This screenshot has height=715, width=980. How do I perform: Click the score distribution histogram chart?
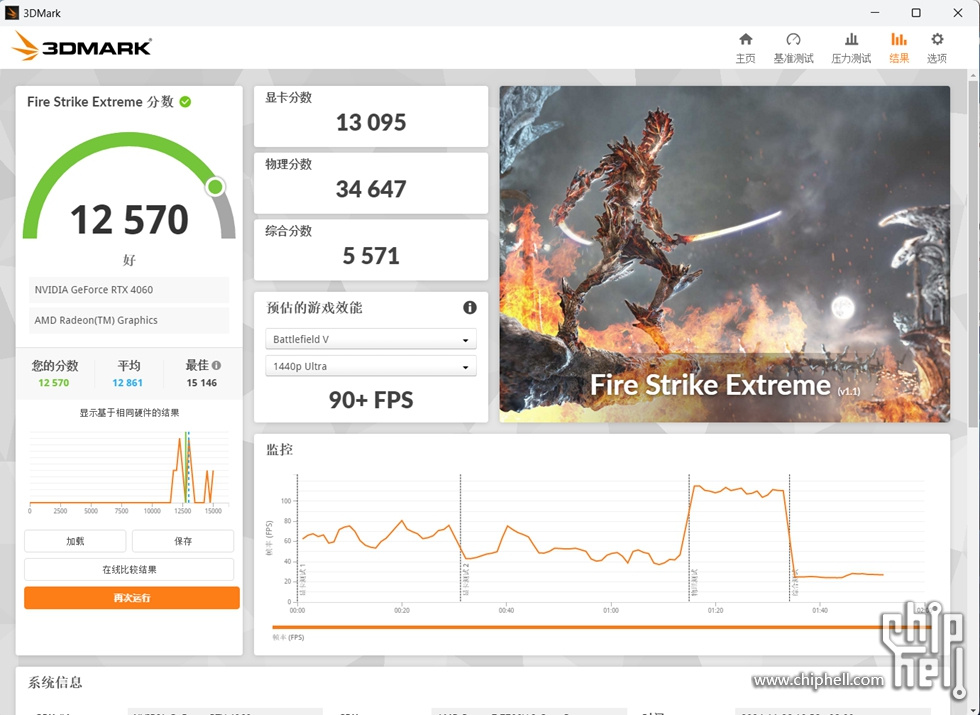coord(129,470)
